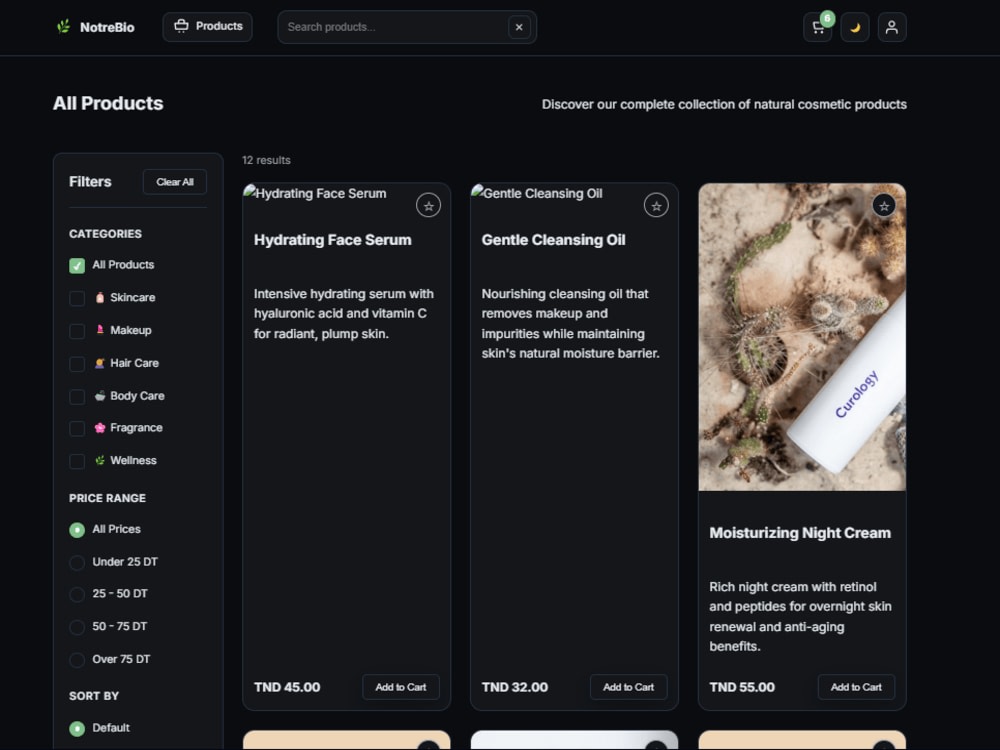Viewport: 1000px width, 750px height.
Task: Favorite the Moisturizing Night Cream star
Action: point(884,205)
